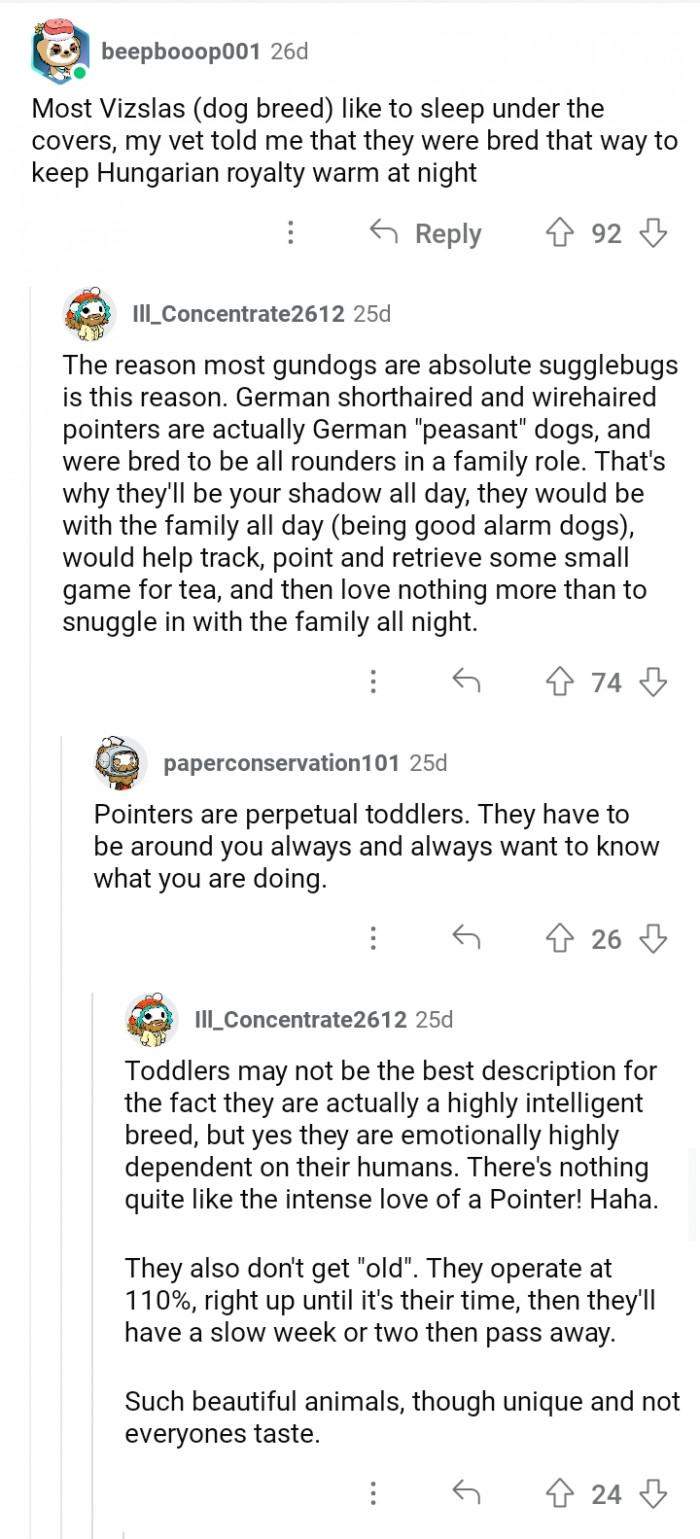
Task: Upvote the perpetual toddlers comment
Action: point(558,939)
